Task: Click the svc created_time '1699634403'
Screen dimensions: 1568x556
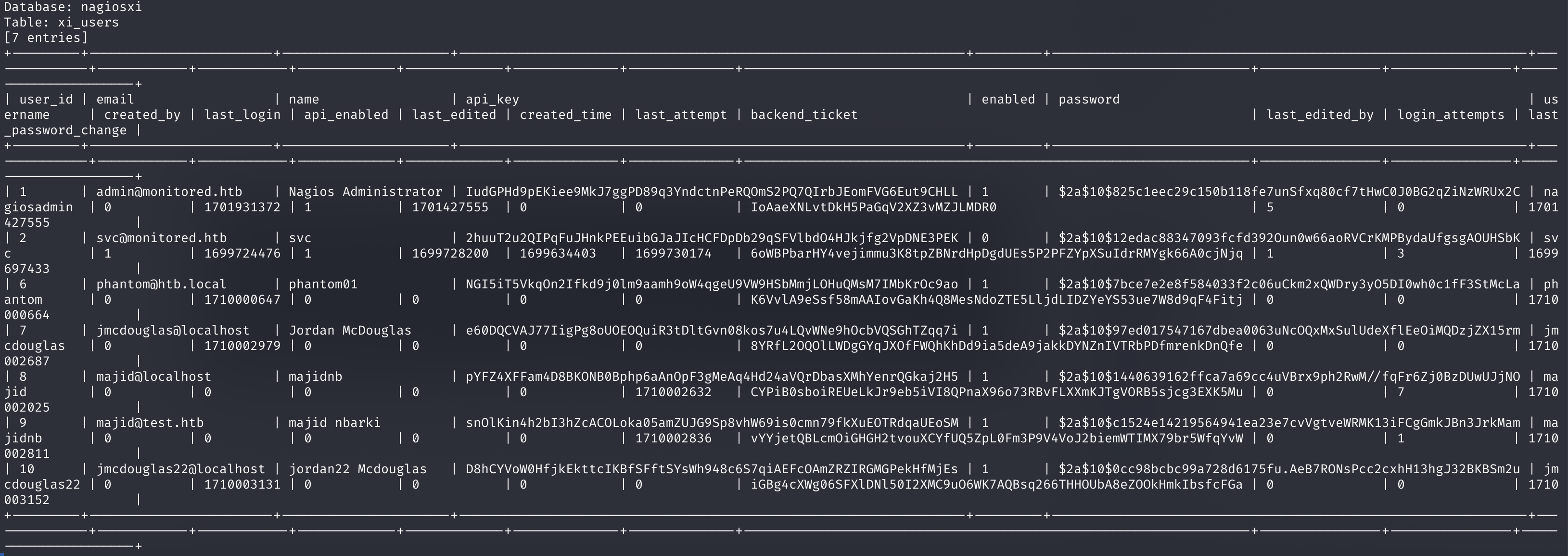Action: [558, 253]
